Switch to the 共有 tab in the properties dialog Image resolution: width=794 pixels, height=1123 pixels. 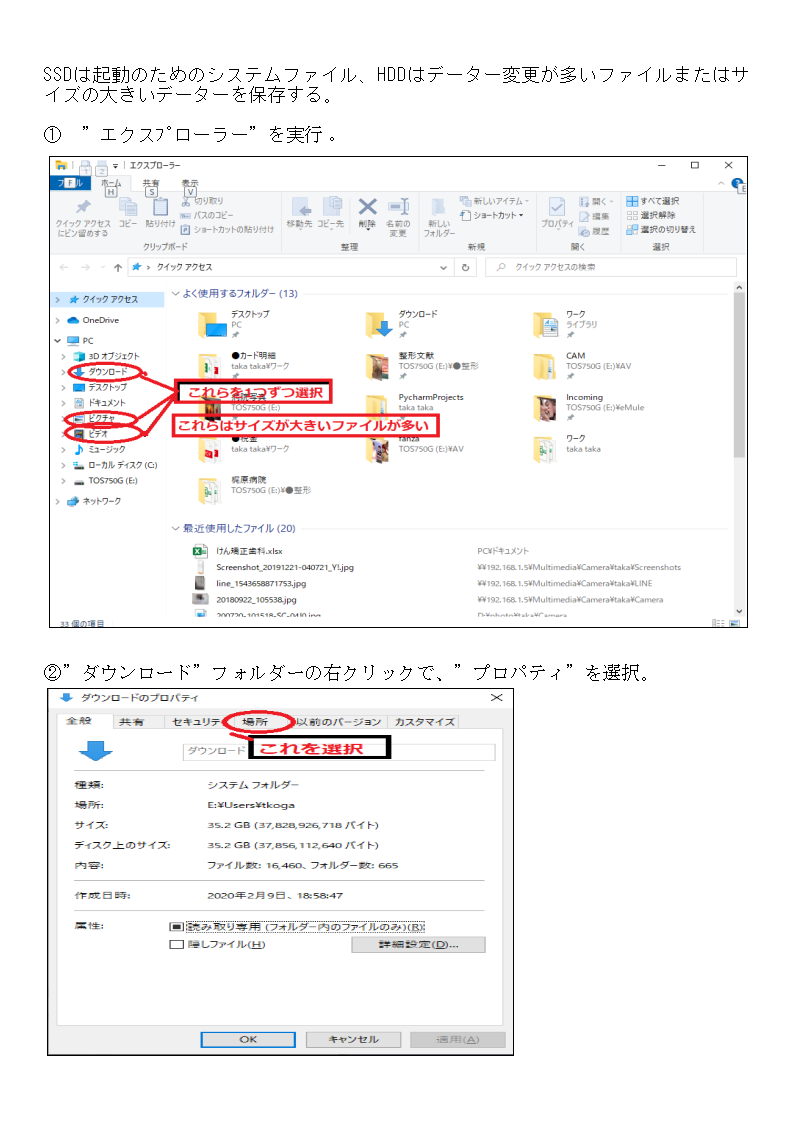click(131, 722)
